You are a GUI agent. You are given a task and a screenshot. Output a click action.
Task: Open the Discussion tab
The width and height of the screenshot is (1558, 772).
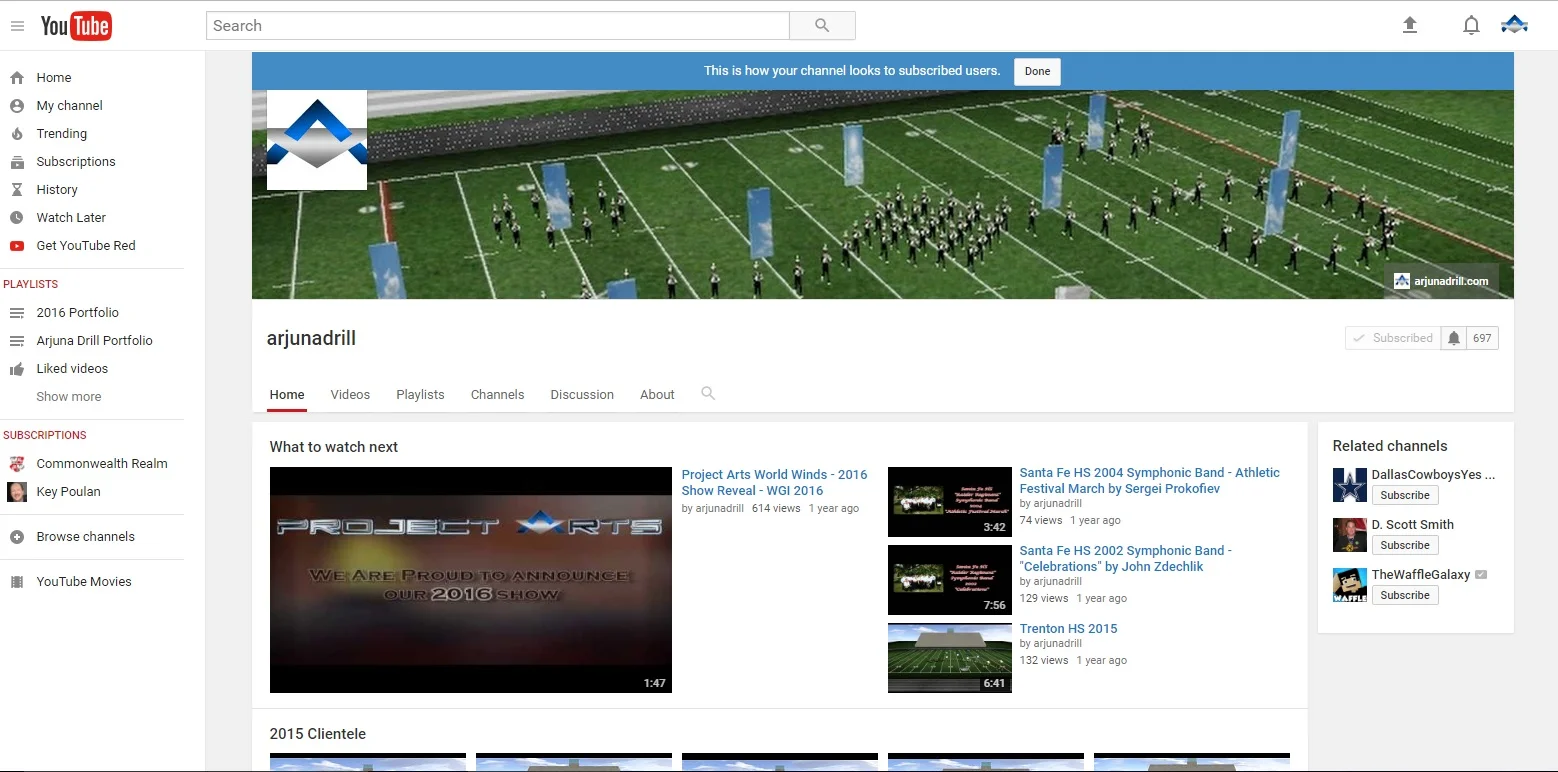pos(582,394)
